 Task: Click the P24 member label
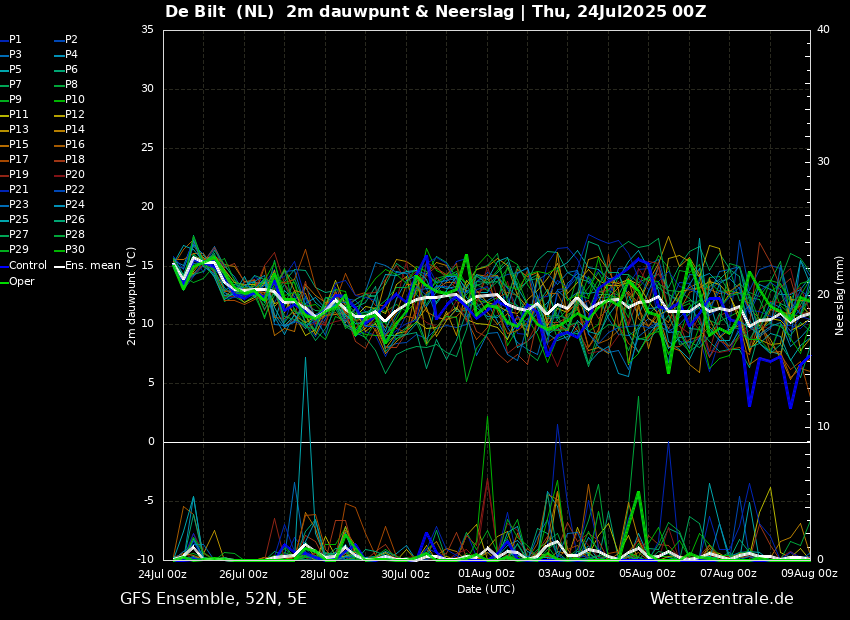click(75, 204)
